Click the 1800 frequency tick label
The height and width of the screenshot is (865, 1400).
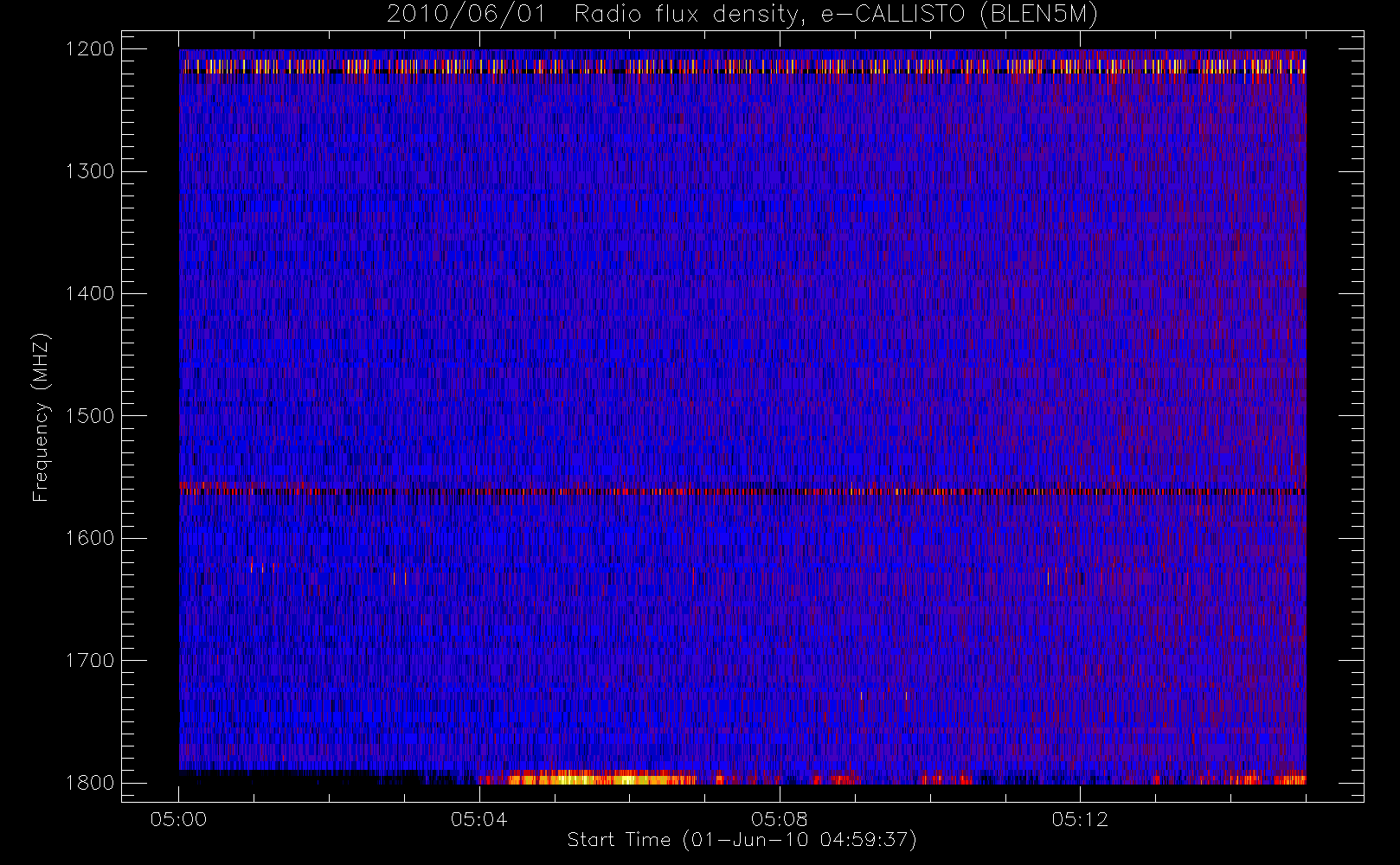click(90, 782)
